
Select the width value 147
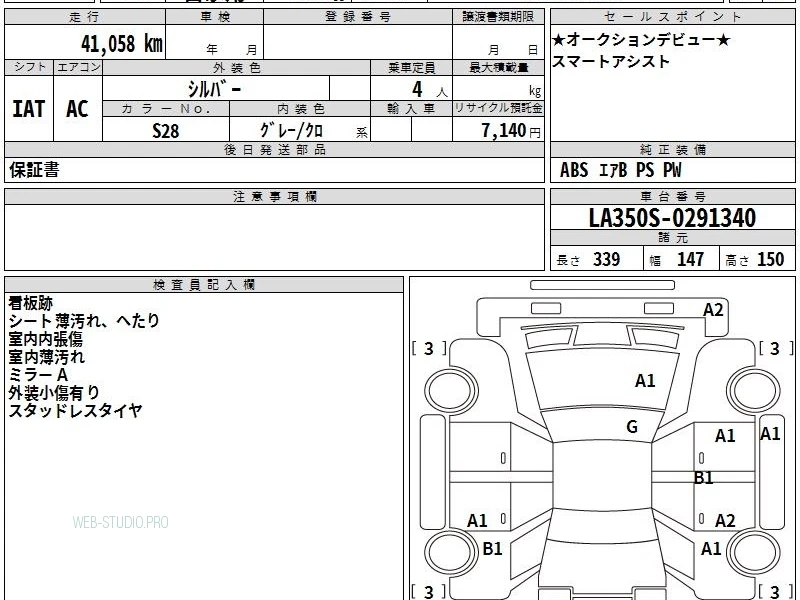coord(690,260)
